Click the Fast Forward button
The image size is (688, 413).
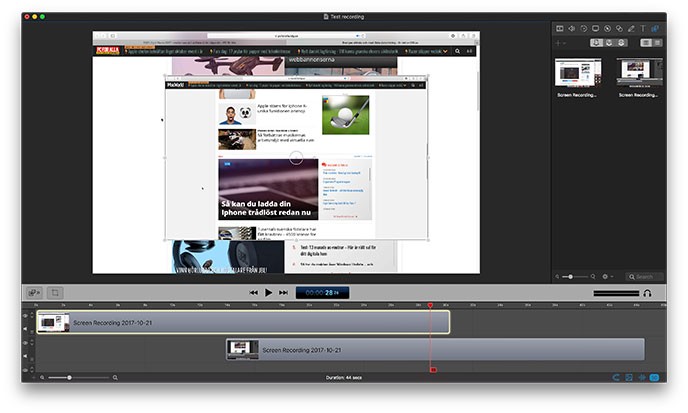click(283, 292)
